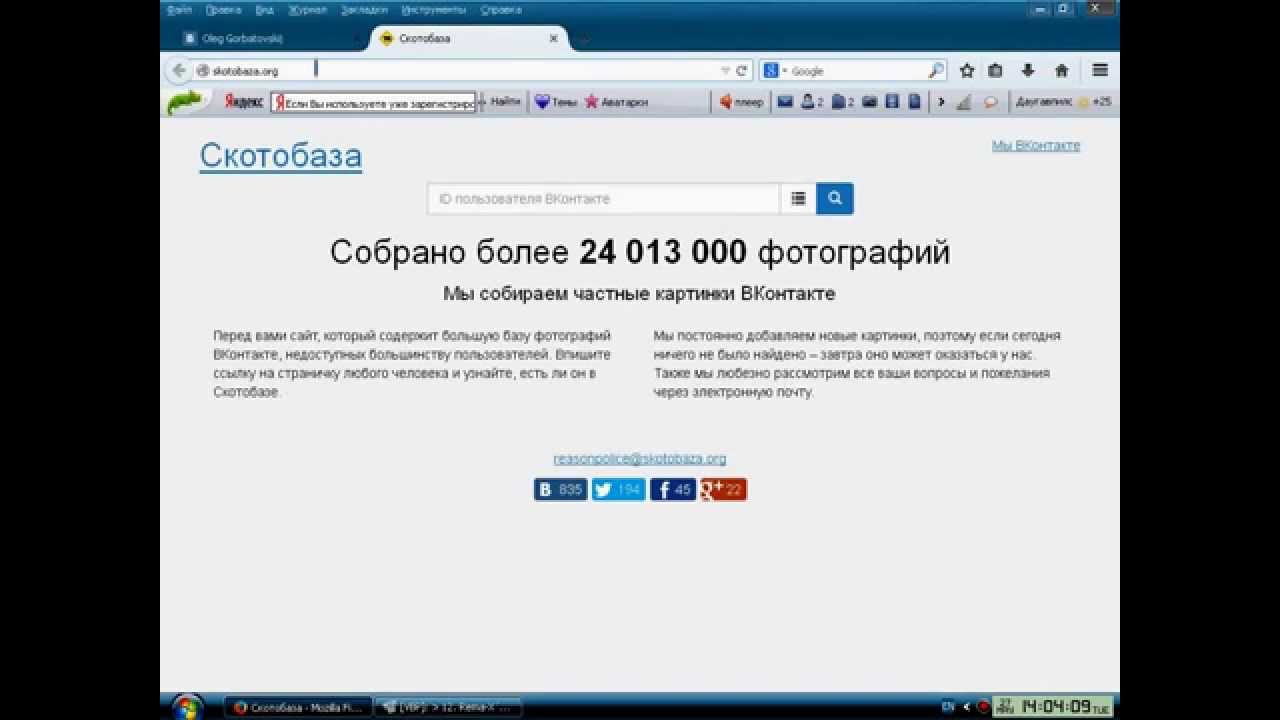Click the EN language indicator in tray
Viewport: 1280px width, 720px height.
[x=948, y=707]
